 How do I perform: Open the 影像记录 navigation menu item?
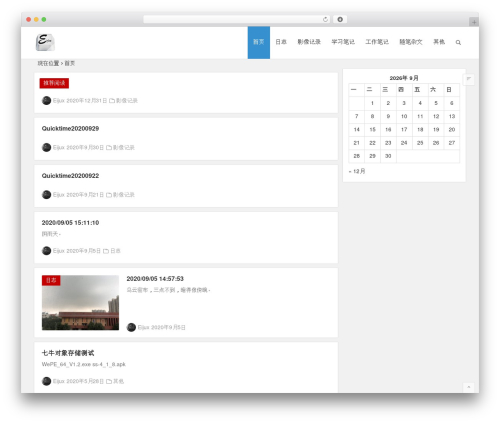pyautogui.click(x=309, y=42)
